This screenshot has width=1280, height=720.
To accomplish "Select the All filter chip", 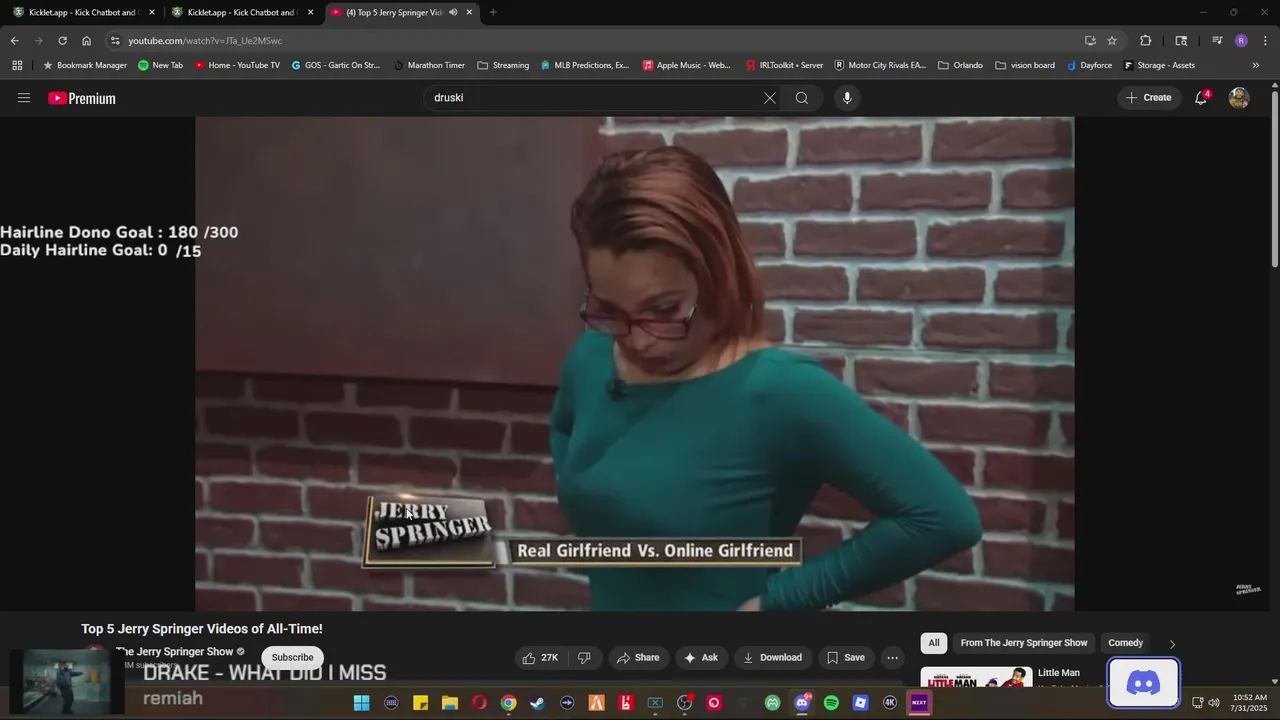I will [934, 643].
